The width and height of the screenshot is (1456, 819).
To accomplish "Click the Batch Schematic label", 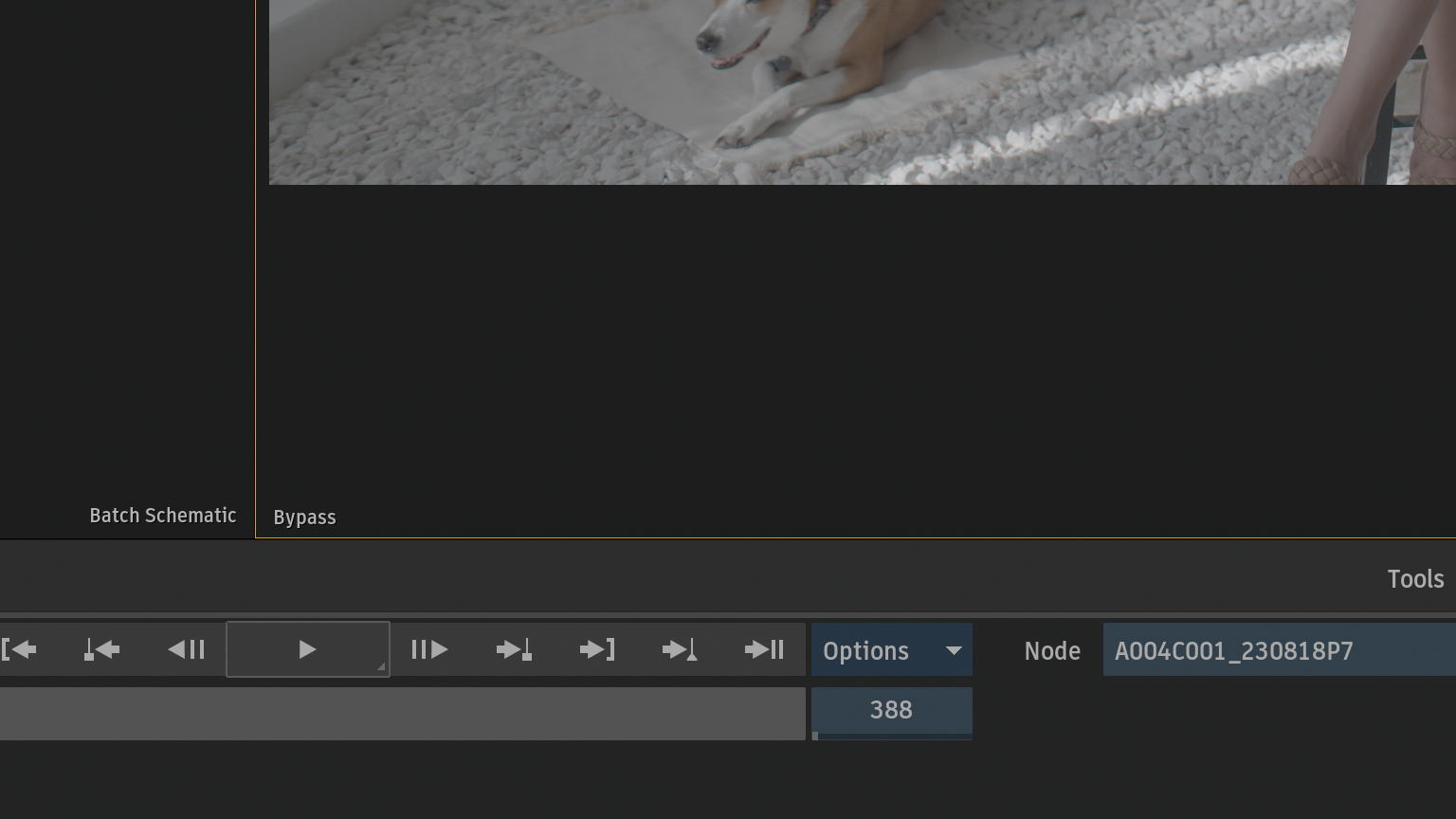I will [x=163, y=516].
